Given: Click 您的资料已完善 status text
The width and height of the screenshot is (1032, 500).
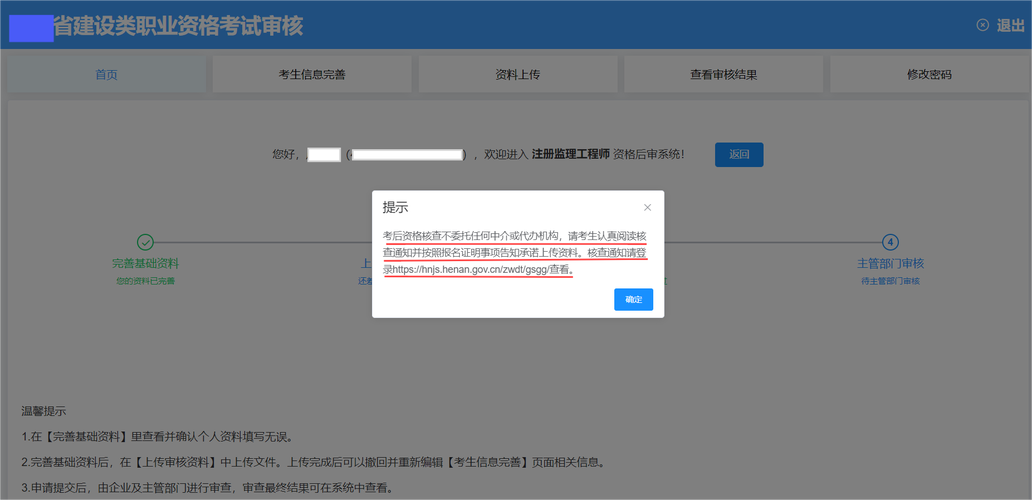Looking at the screenshot, I should 145,281.
